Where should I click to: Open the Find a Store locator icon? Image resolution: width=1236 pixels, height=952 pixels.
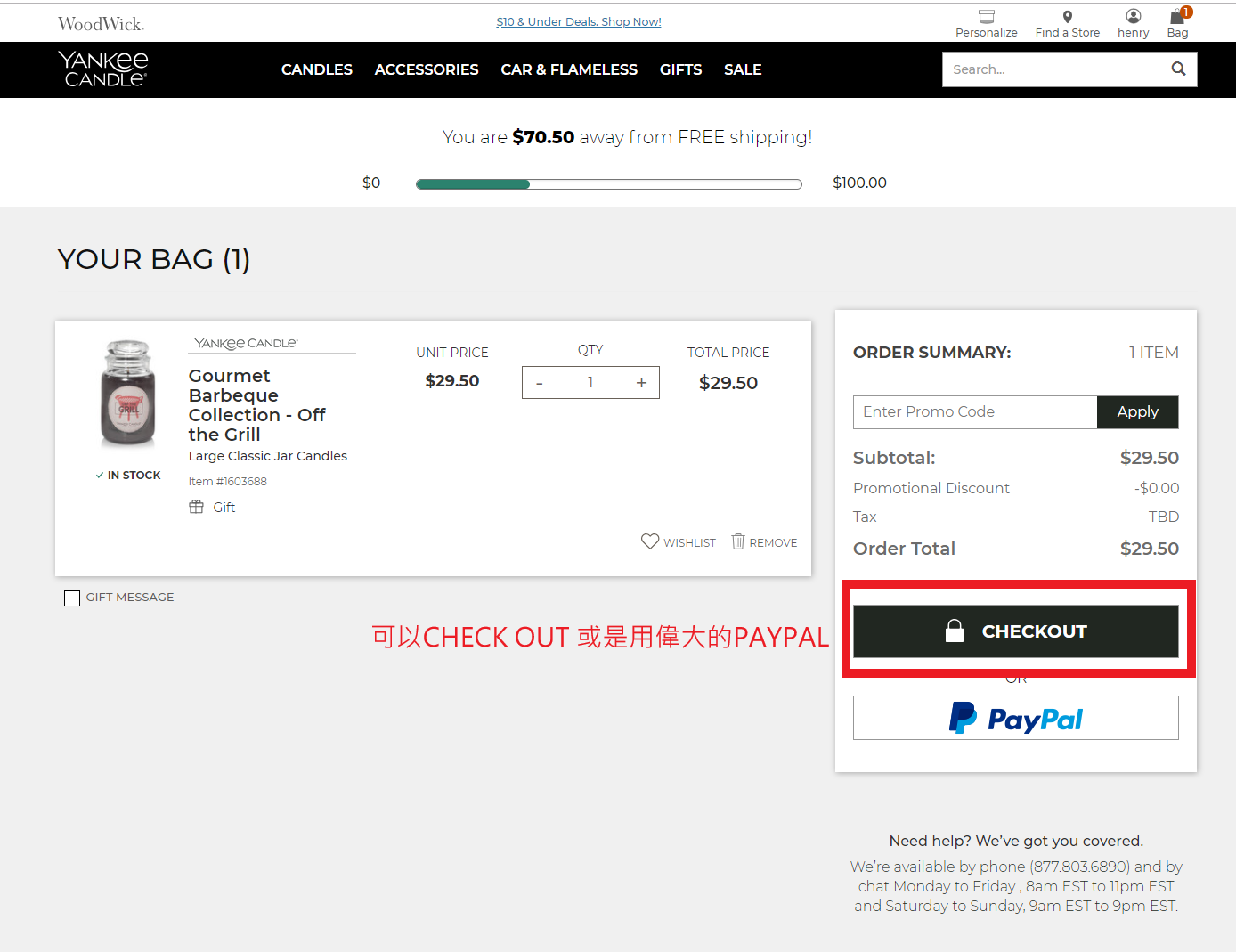(x=1067, y=17)
